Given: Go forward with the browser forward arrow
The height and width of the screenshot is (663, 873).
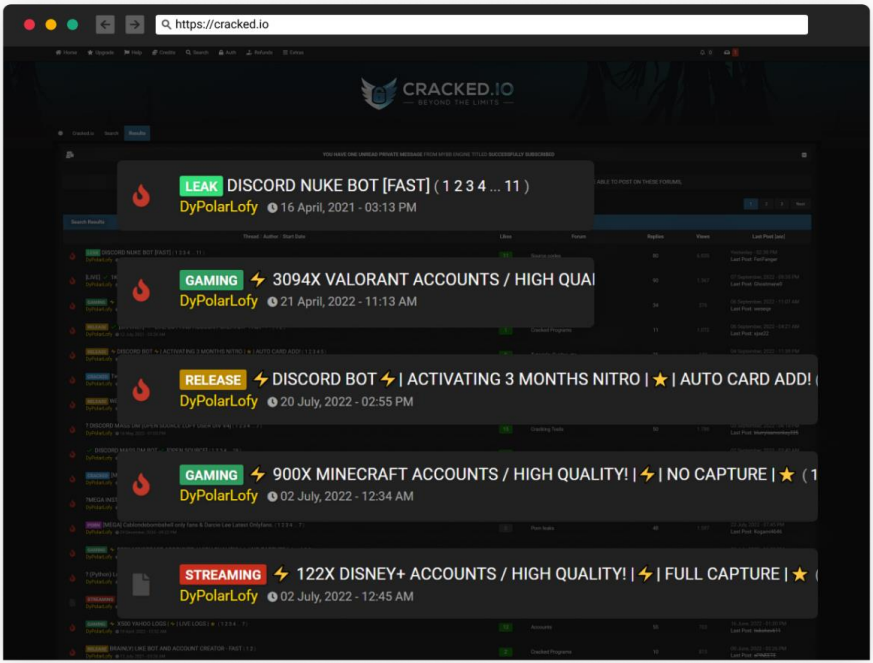Looking at the screenshot, I should tap(135, 24).
